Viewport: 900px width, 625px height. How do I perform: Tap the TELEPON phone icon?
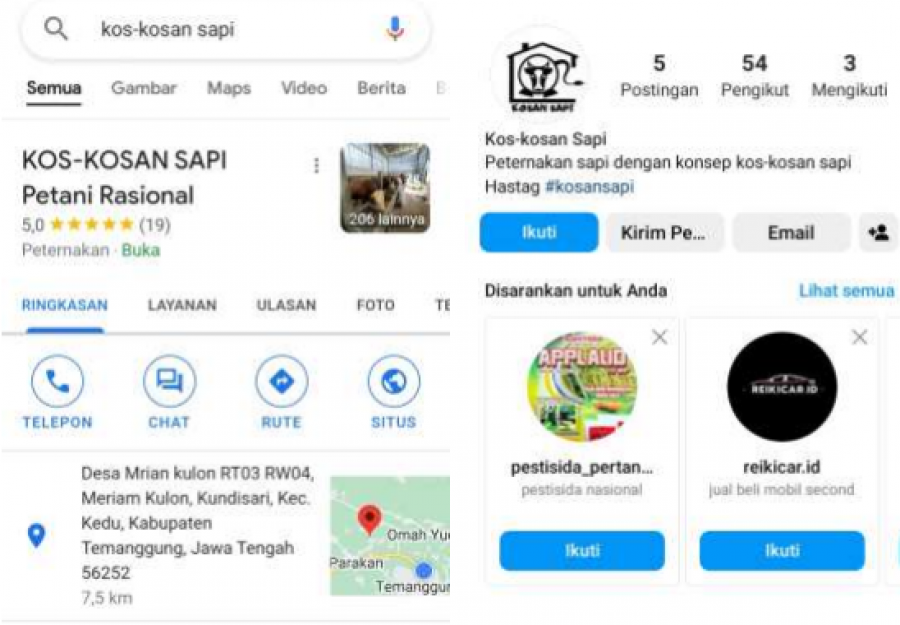coord(57,381)
